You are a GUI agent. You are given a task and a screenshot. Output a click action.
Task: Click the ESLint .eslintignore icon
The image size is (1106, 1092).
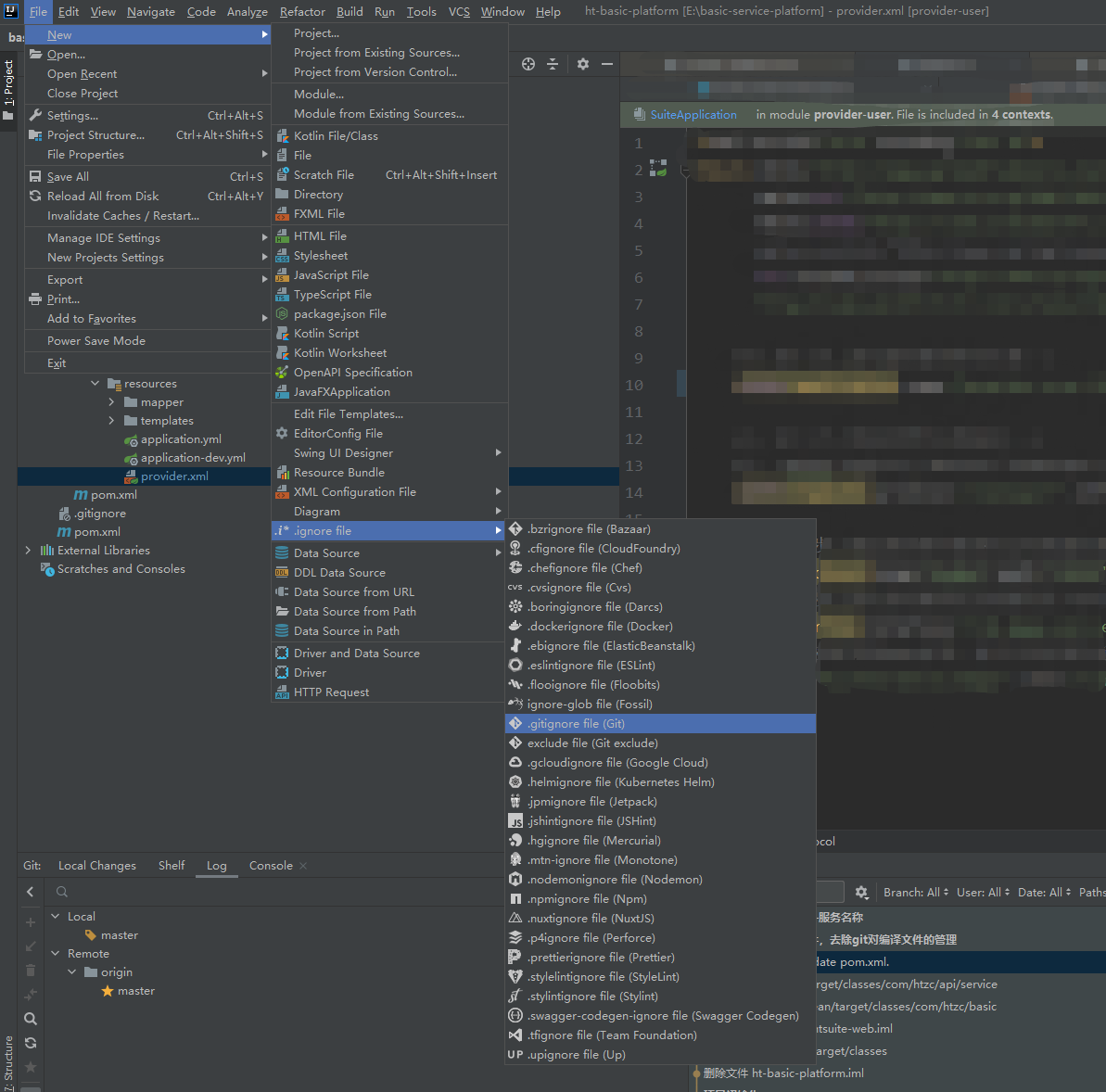515,666
